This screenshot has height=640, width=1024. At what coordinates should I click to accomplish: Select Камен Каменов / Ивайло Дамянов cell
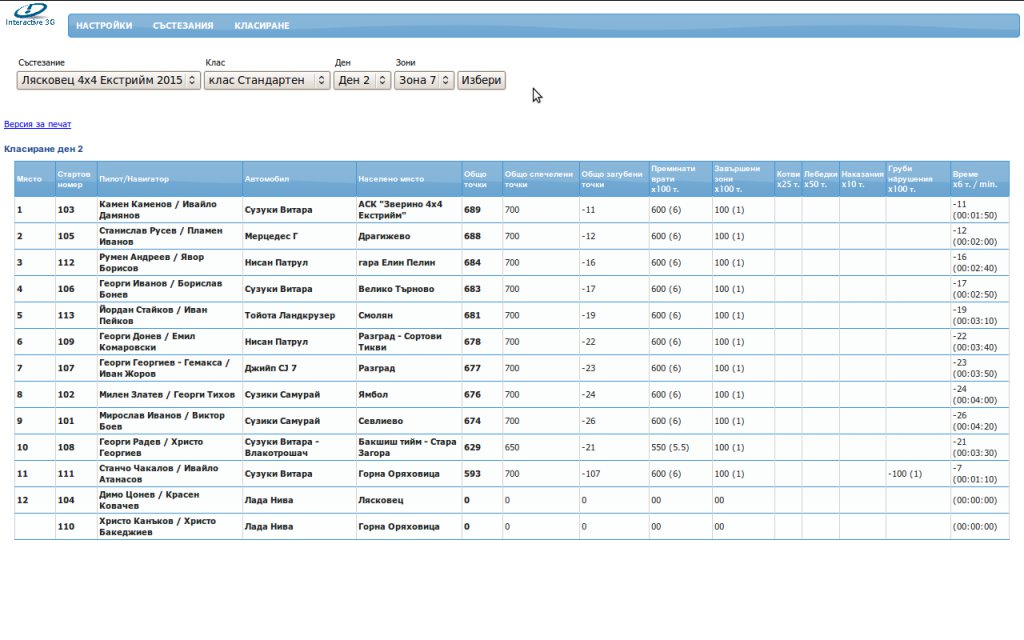tap(170, 210)
